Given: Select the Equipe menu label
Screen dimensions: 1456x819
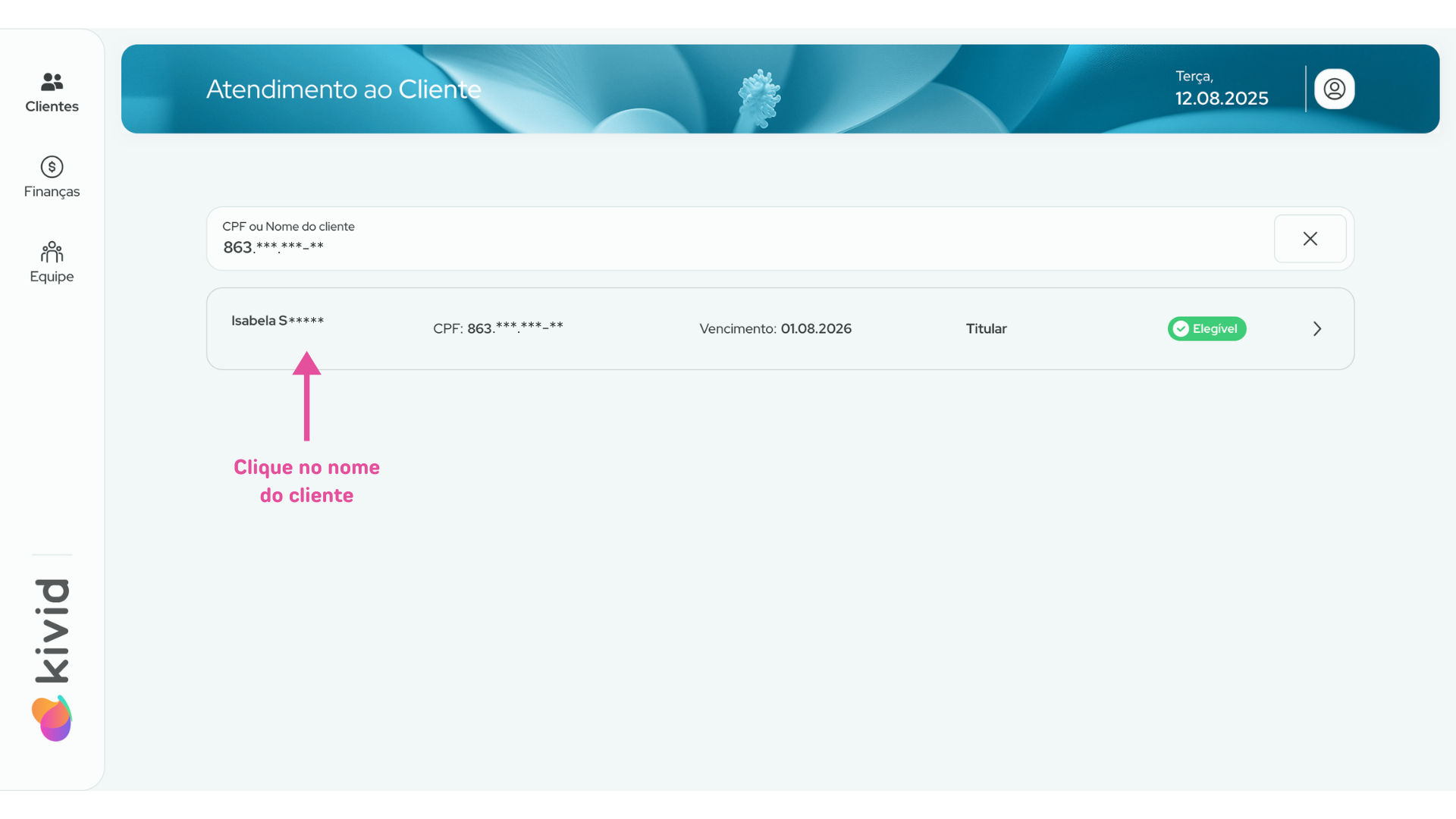Looking at the screenshot, I should [52, 277].
